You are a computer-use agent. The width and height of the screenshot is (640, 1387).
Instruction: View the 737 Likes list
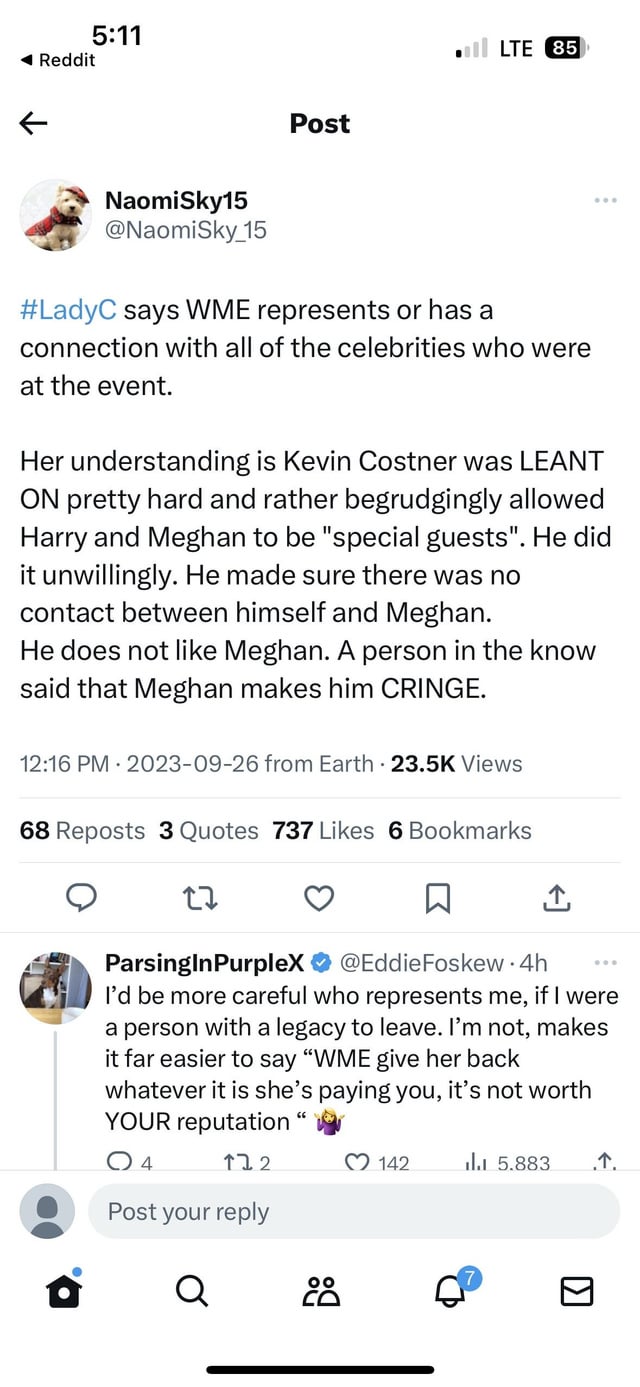[322, 830]
